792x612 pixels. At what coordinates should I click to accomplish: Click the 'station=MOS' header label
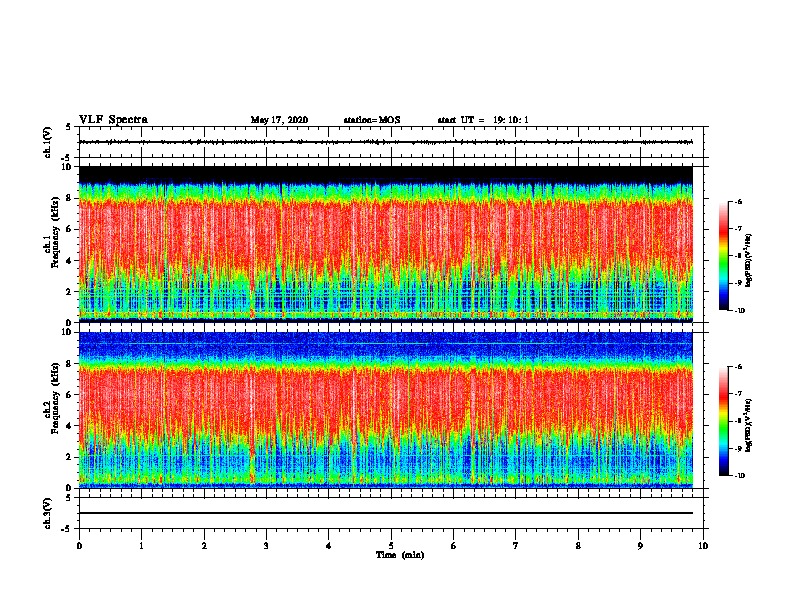(372, 120)
